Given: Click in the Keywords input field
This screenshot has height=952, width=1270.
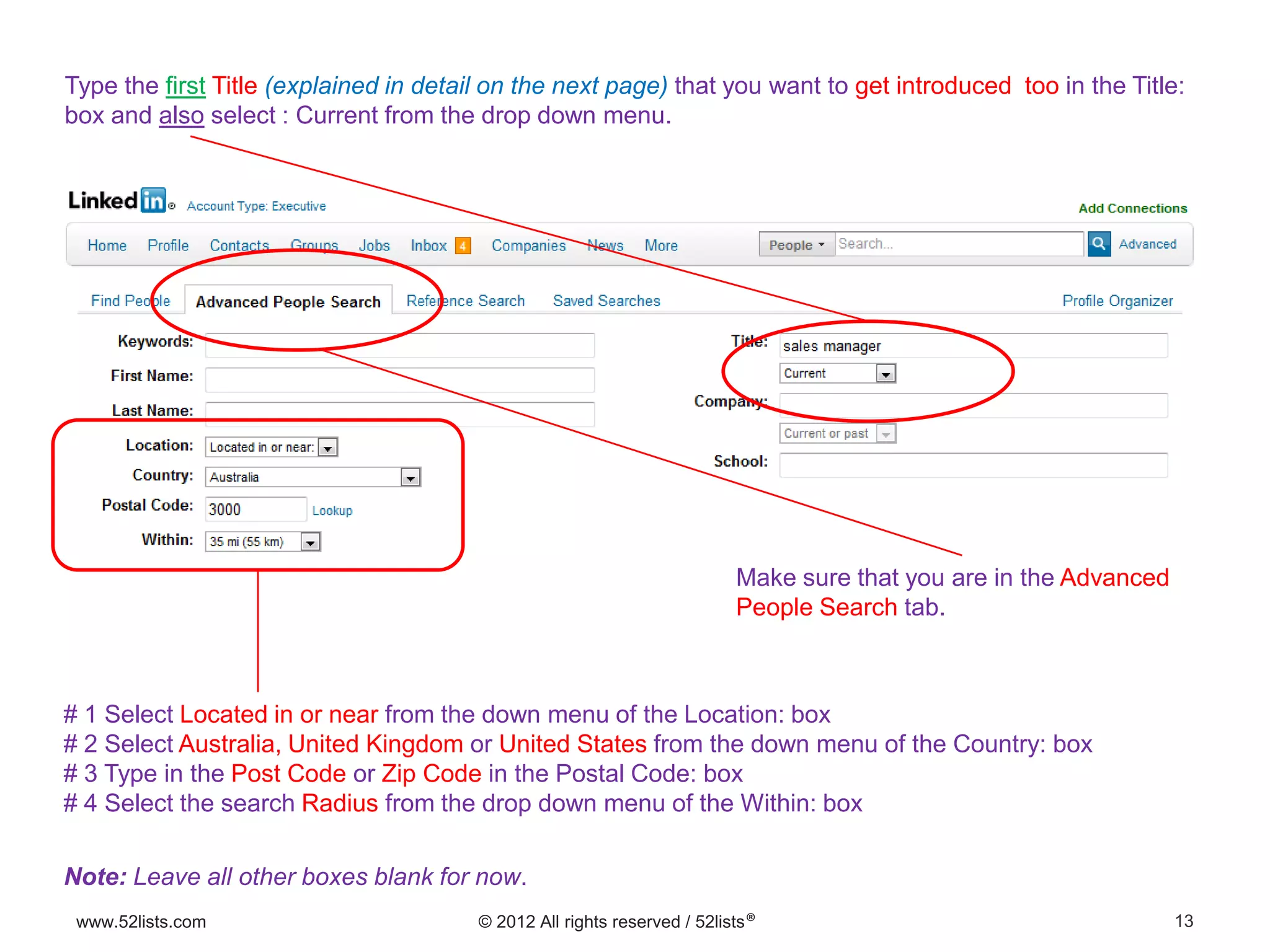Looking at the screenshot, I should click(399, 345).
